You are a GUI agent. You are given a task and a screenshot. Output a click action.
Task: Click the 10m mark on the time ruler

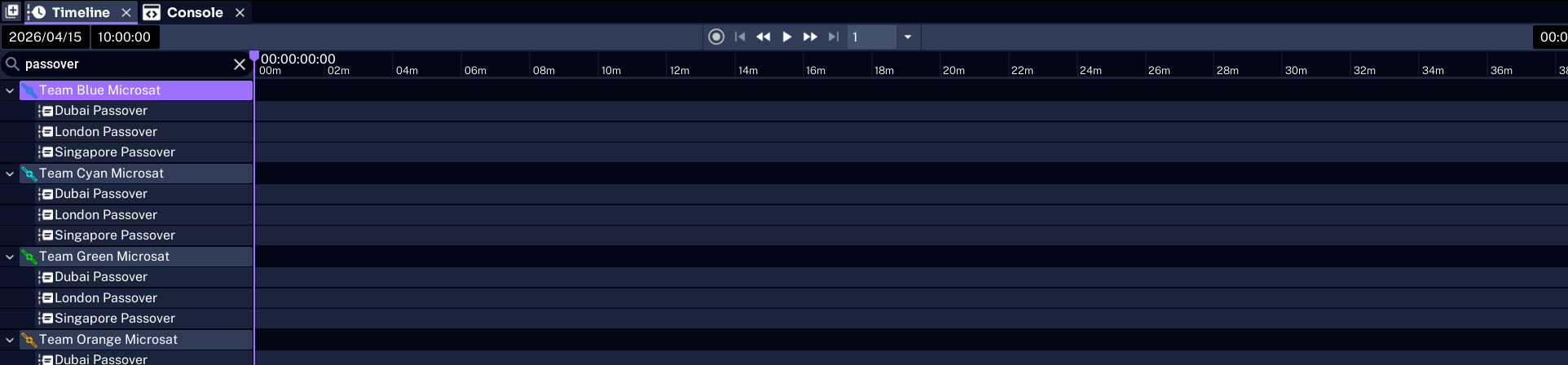(x=611, y=71)
